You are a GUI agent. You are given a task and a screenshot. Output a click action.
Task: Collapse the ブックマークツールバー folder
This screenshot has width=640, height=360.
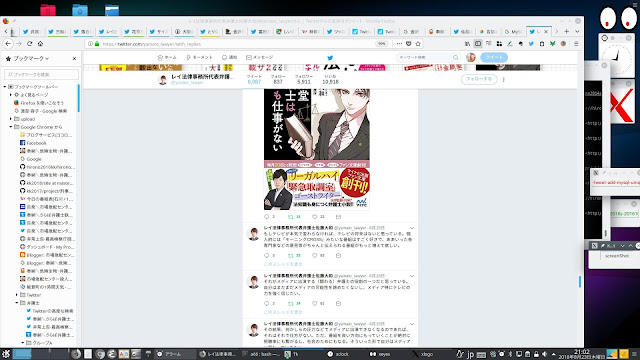pos(5,87)
